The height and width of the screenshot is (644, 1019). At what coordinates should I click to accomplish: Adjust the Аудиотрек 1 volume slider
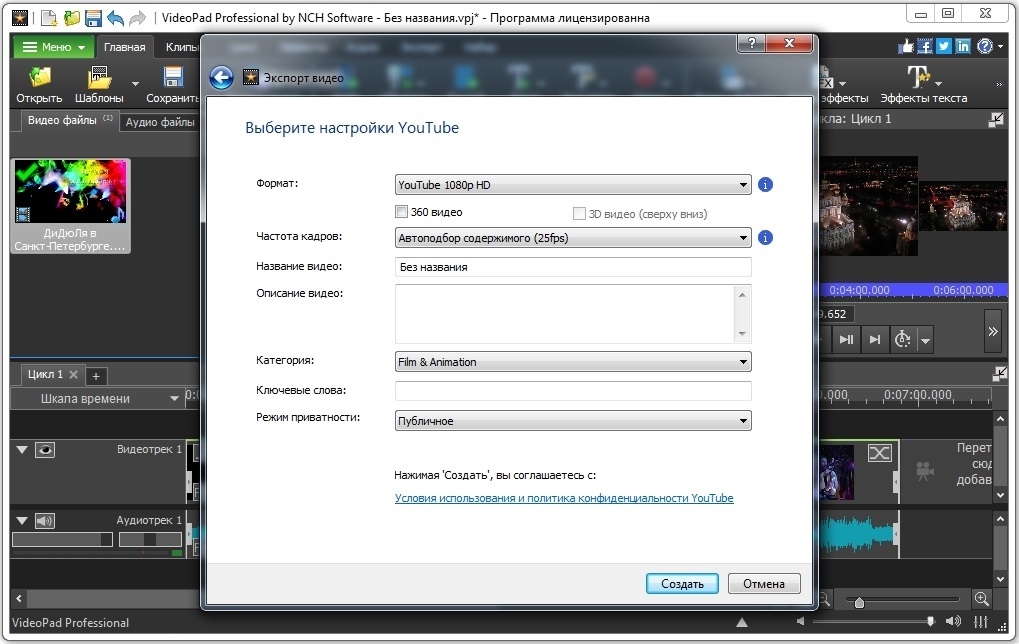(x=62, y=539)
